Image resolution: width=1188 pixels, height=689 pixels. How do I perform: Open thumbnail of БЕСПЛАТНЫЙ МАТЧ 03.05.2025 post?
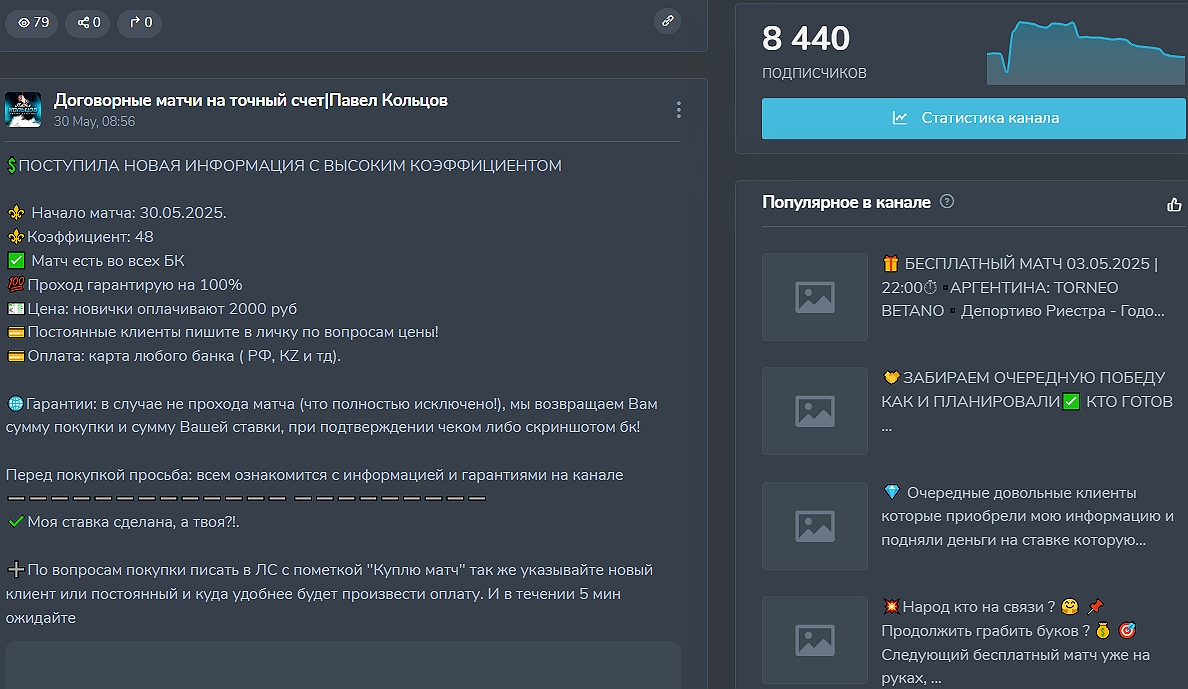pos(814,297)
